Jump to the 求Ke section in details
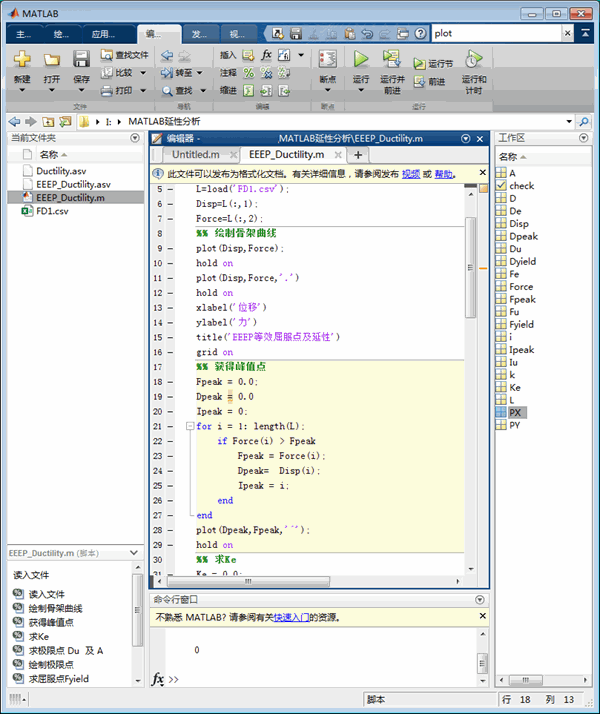The image size is (600, 714). pyautogui.click(x=39, y=637)
